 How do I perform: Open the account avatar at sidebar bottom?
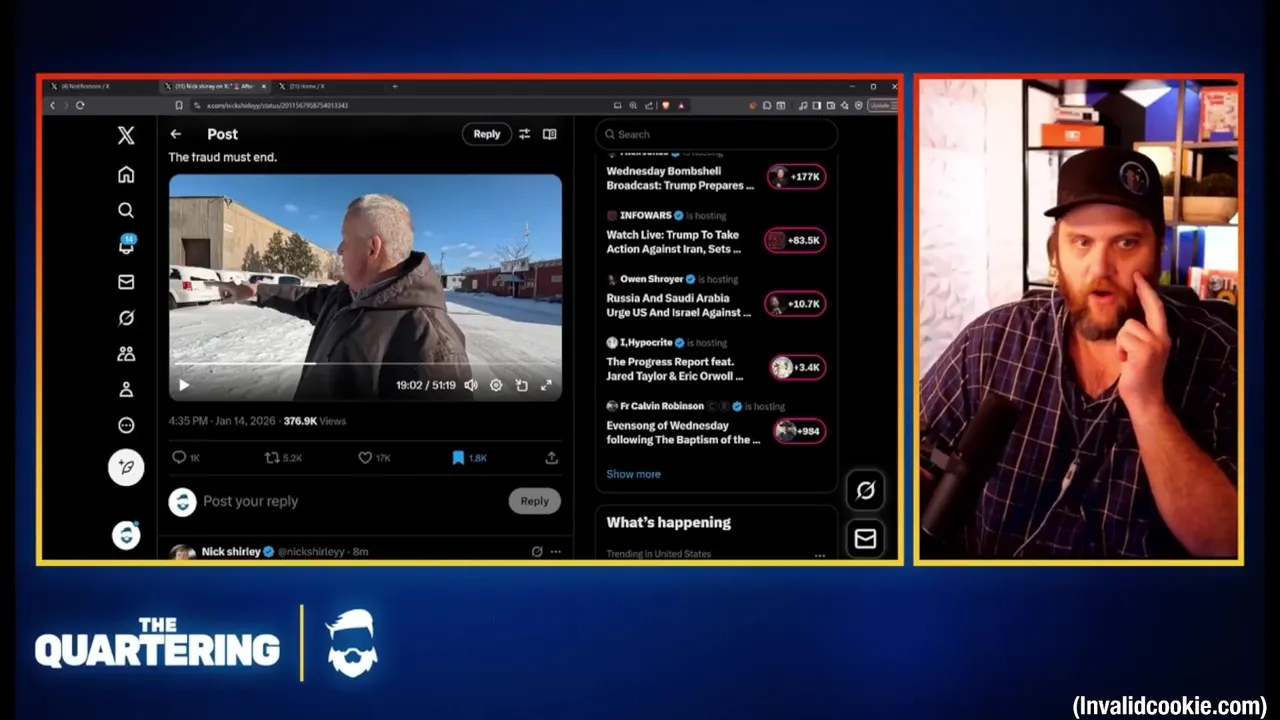click(126, 535)
